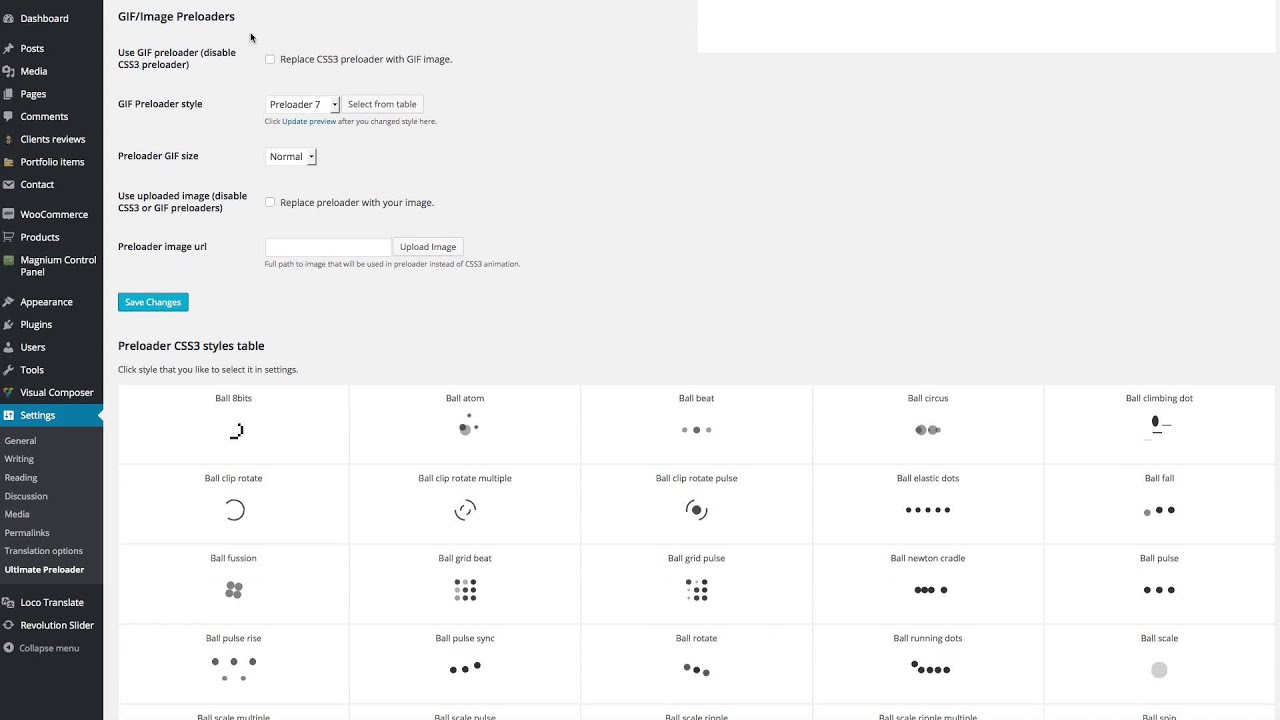Click the Update preview link
Image resolution: width=1280 pixels, height=720 pixels.
[309, 121]
